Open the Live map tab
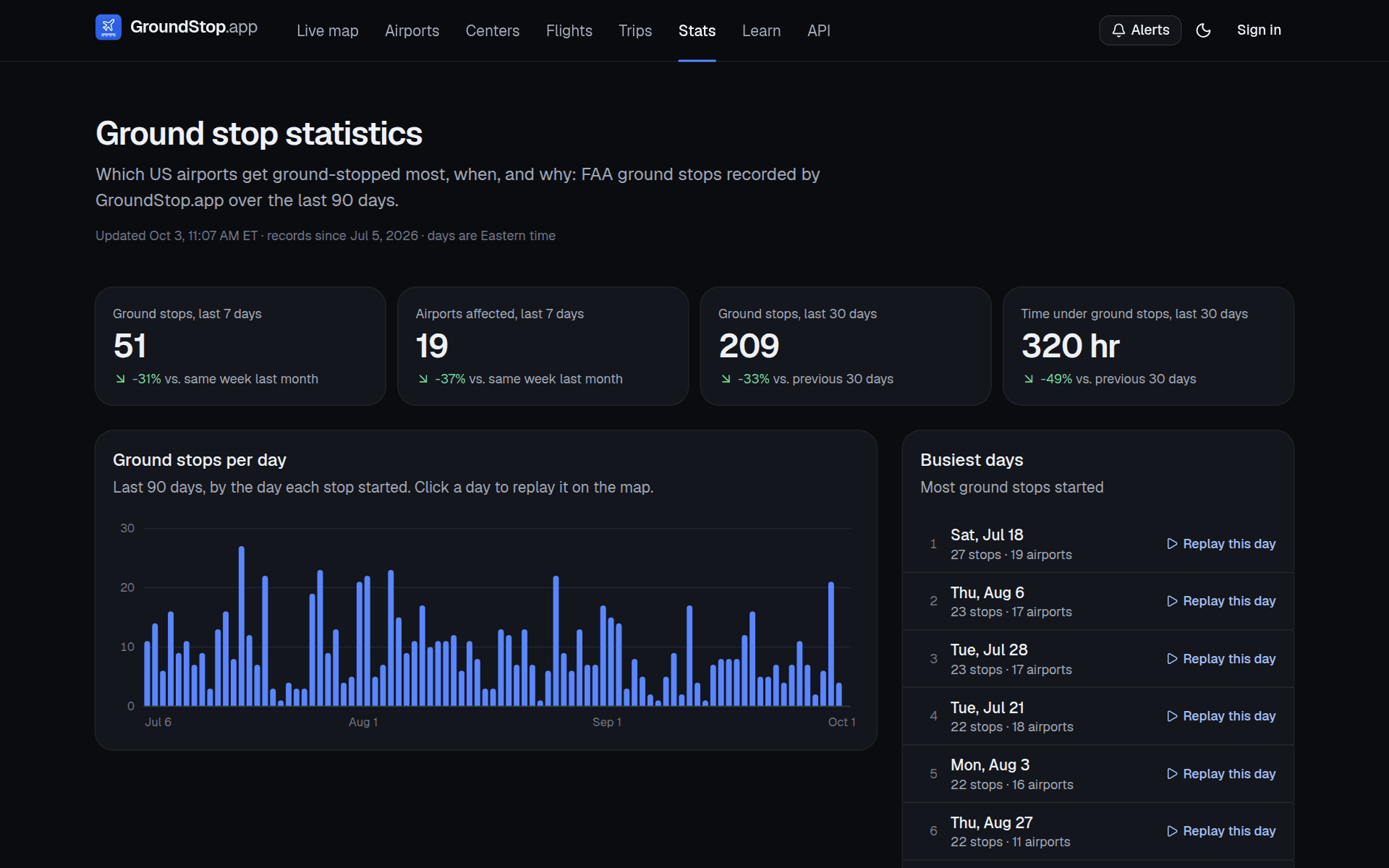 [328, 30]
